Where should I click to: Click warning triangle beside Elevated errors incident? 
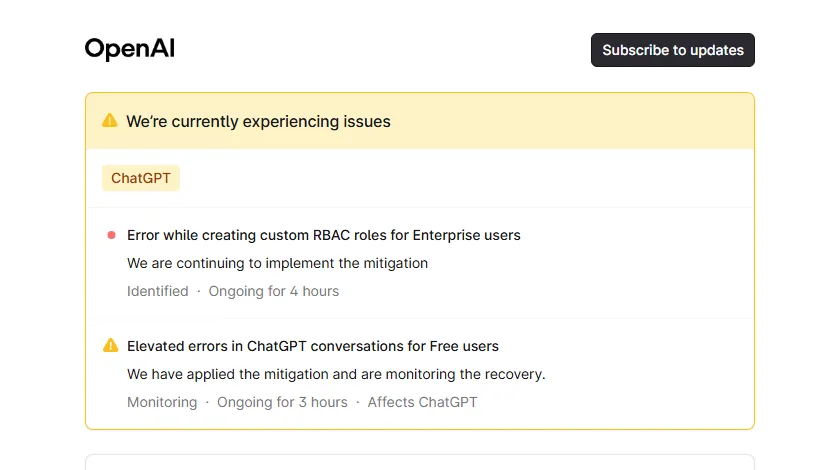pos(110,346)
